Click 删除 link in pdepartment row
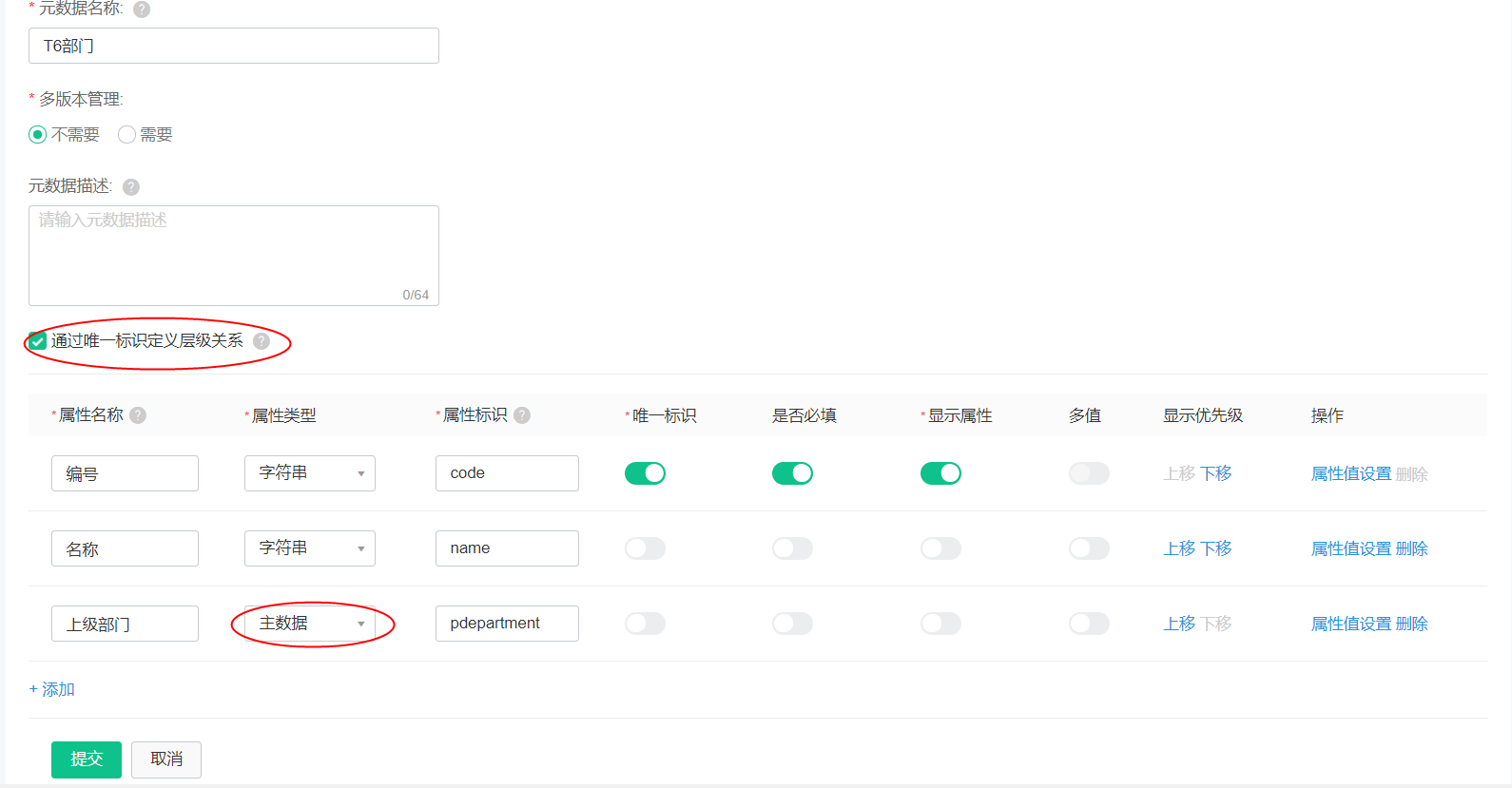The height and width of the screenshot is (788, 1512). 1412,624
